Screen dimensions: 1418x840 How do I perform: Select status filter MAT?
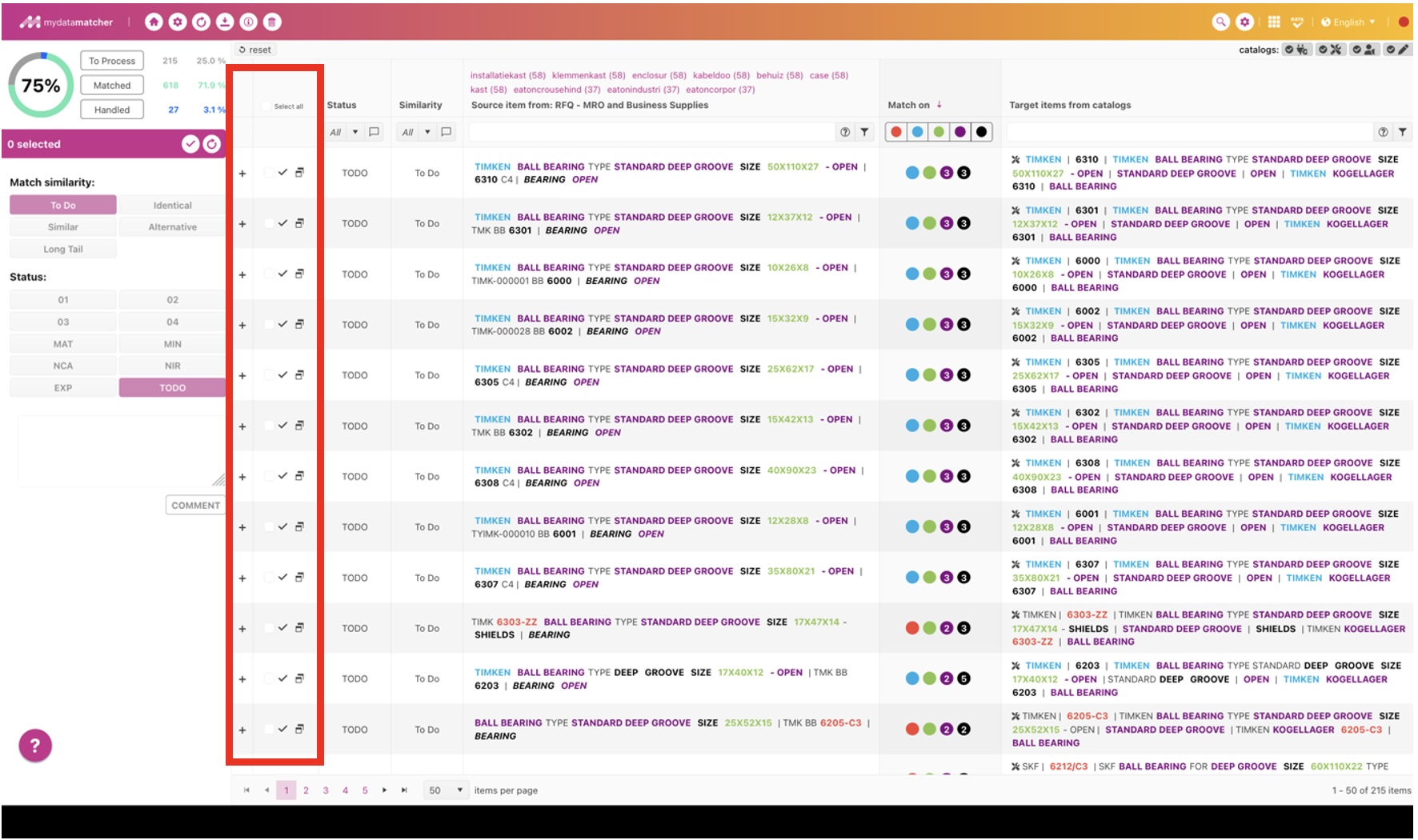coord(63,344)
